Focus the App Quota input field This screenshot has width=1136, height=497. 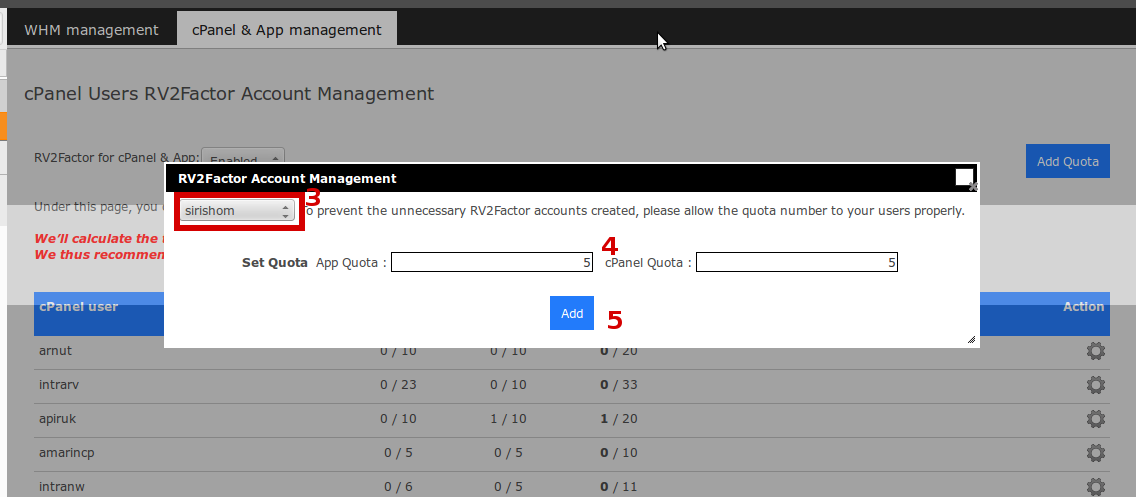click(492, 262)
